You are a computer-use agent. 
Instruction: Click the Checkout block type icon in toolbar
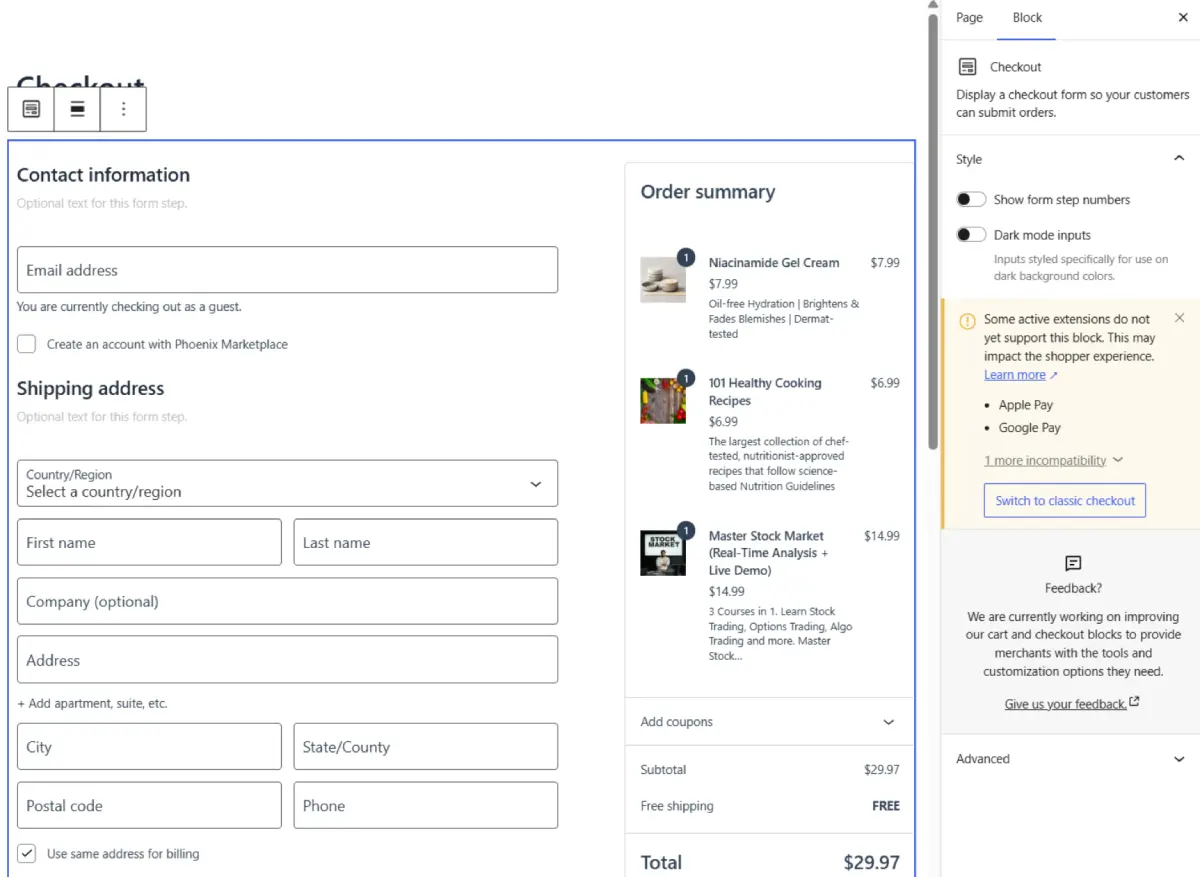(x=31, y=109)
